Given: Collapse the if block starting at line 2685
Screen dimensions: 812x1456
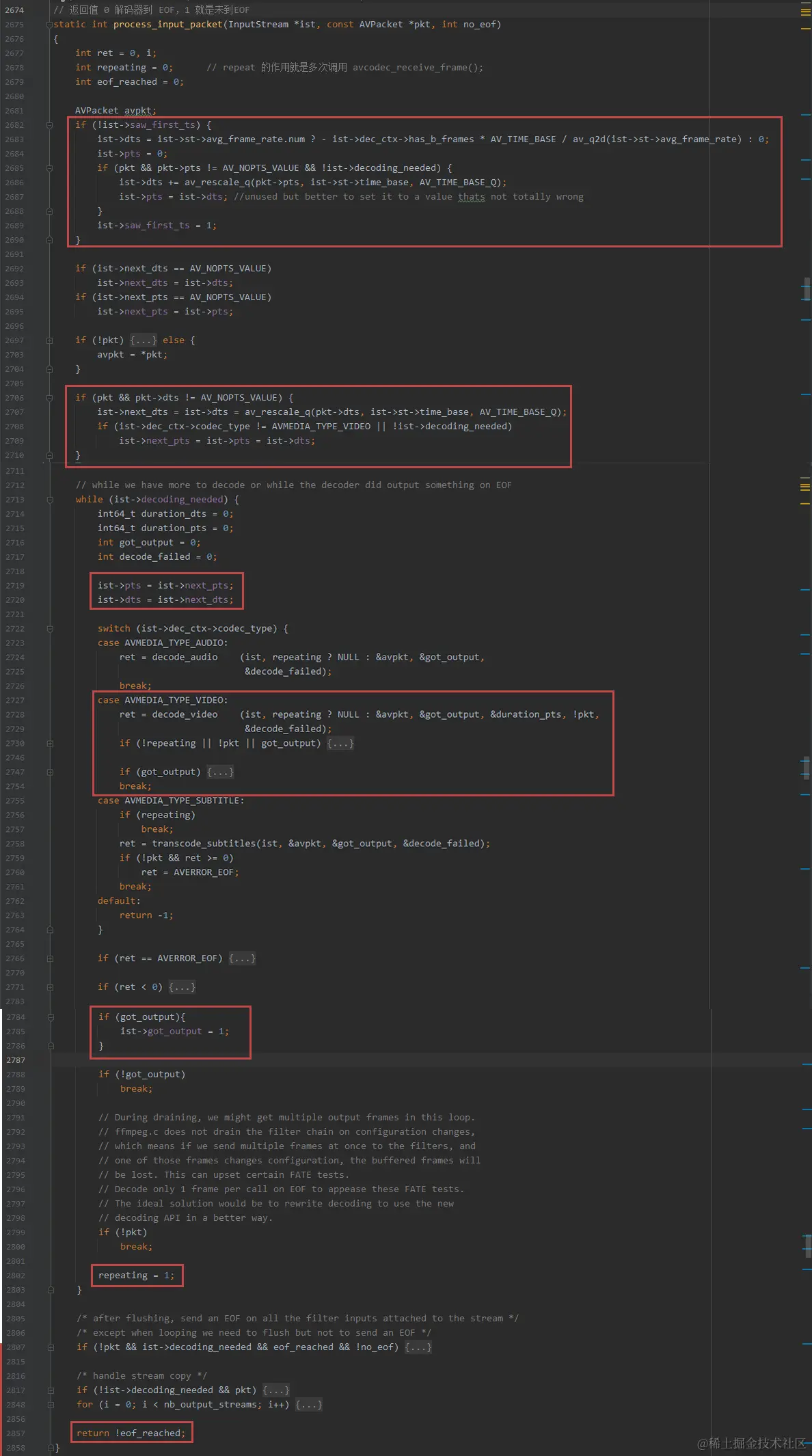Looking at the screenshot, I should [x=49, y=168].
